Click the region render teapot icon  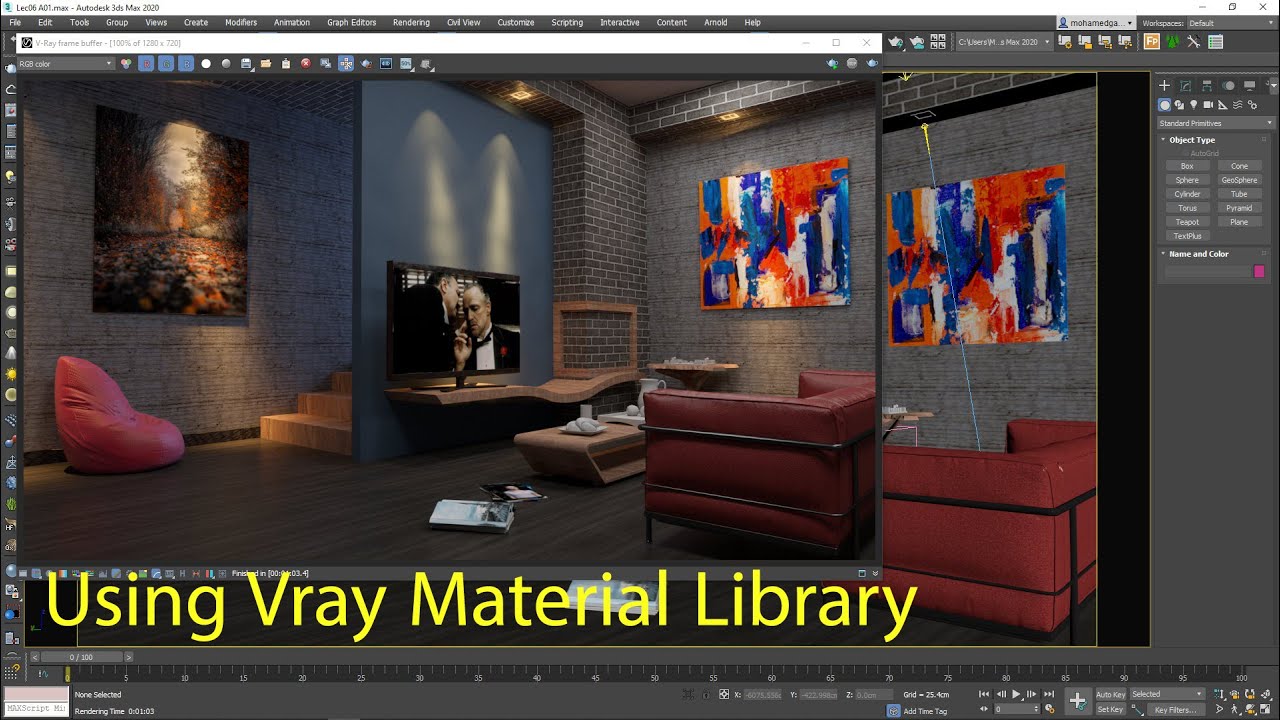[x=366, y=64]
